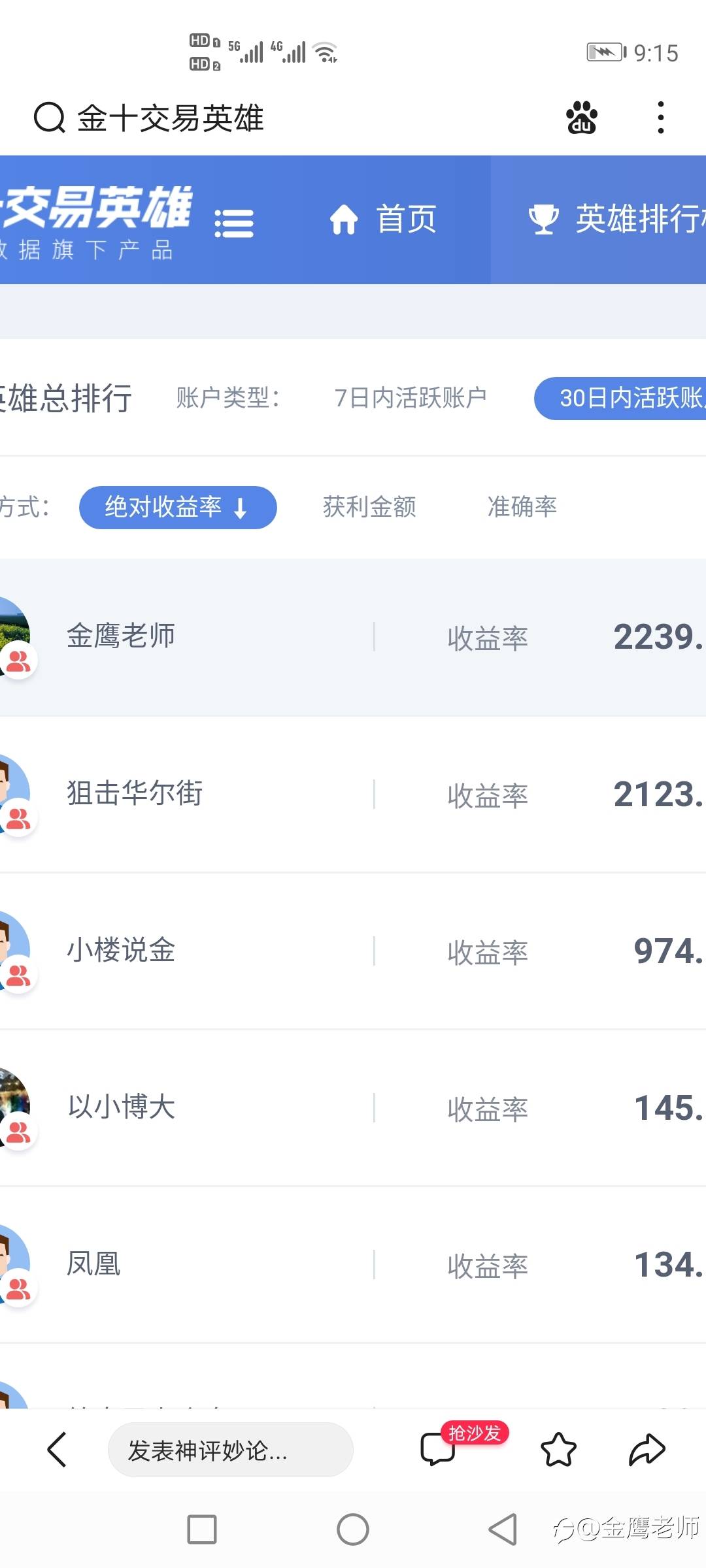The width and height of the screenshot is (706, 1568).
Task: Expand the hamburger list menu
Action: (x=233, y=223)
